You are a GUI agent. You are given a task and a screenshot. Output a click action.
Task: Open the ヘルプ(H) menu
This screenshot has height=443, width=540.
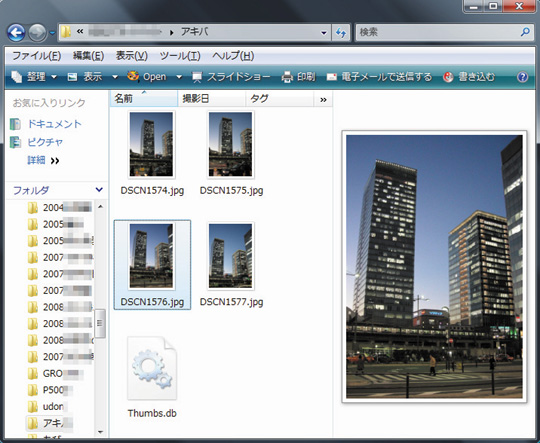(233, 56)
